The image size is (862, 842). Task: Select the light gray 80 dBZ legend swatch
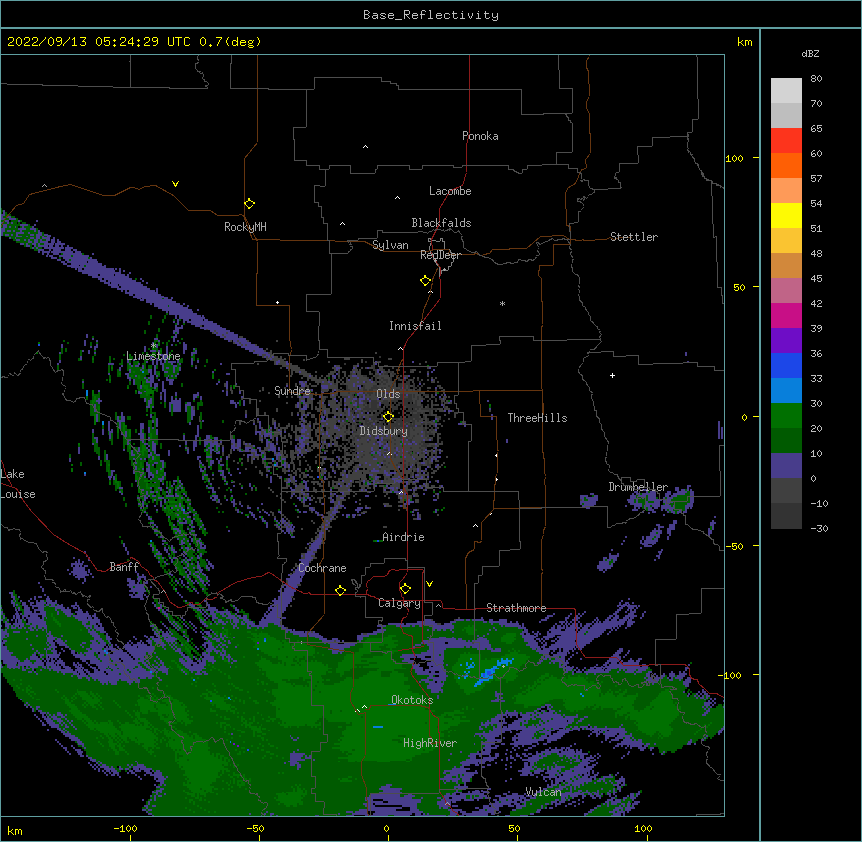[x=786, y=91]
